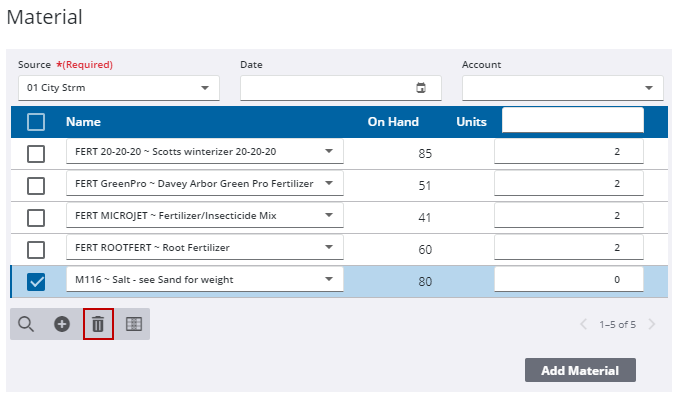Open the FERT MICROJET name dropdown
This screenshot has width=681, height=401.
[329, 216]
